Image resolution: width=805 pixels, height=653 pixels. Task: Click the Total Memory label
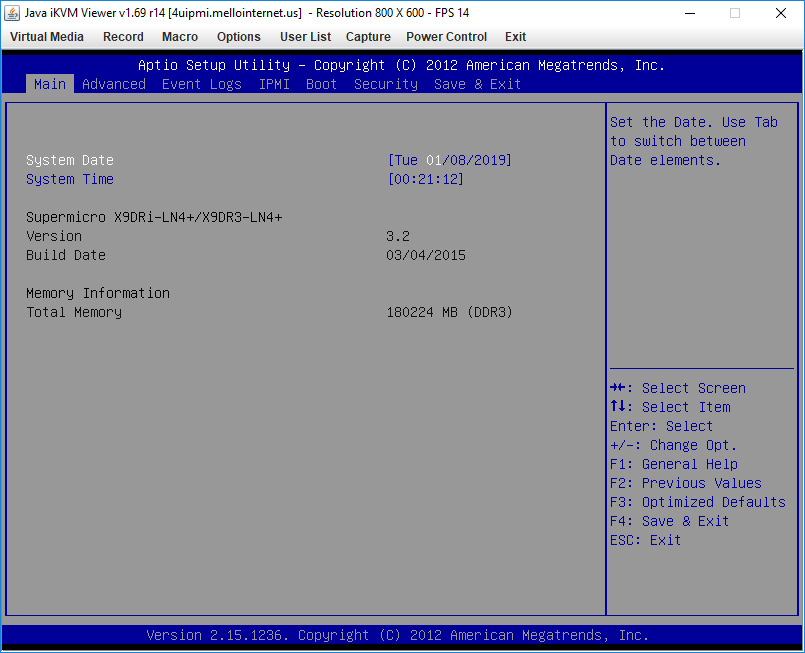tap(74, 312)
